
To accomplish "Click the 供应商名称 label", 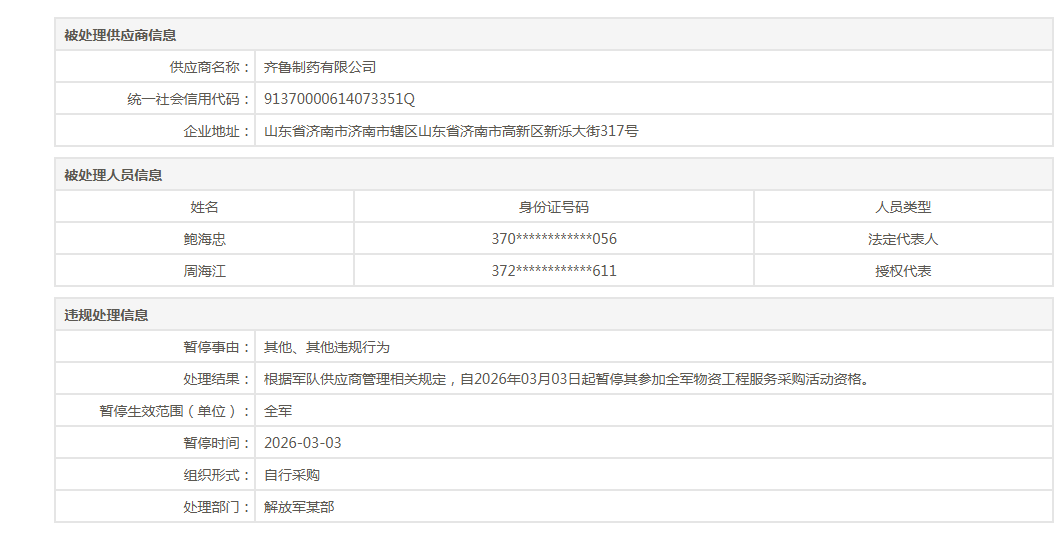I will pos(210,67).
